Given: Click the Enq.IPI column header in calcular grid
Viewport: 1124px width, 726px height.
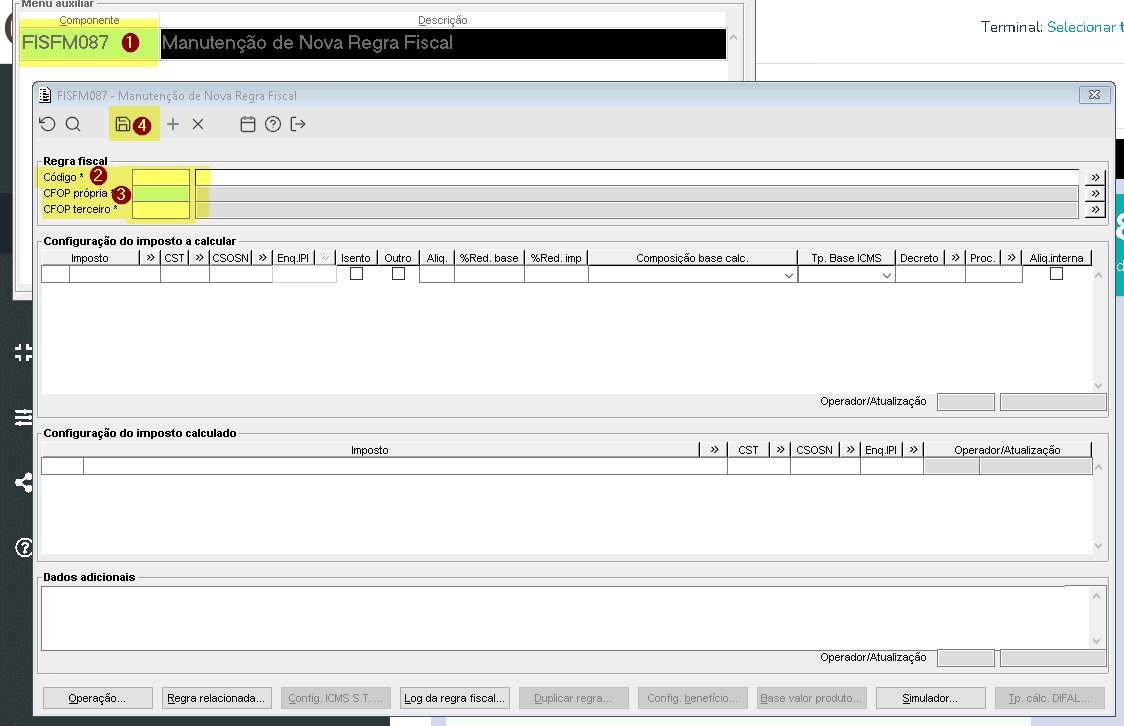Looking at the screenshot, I should [x=293, y=258].
